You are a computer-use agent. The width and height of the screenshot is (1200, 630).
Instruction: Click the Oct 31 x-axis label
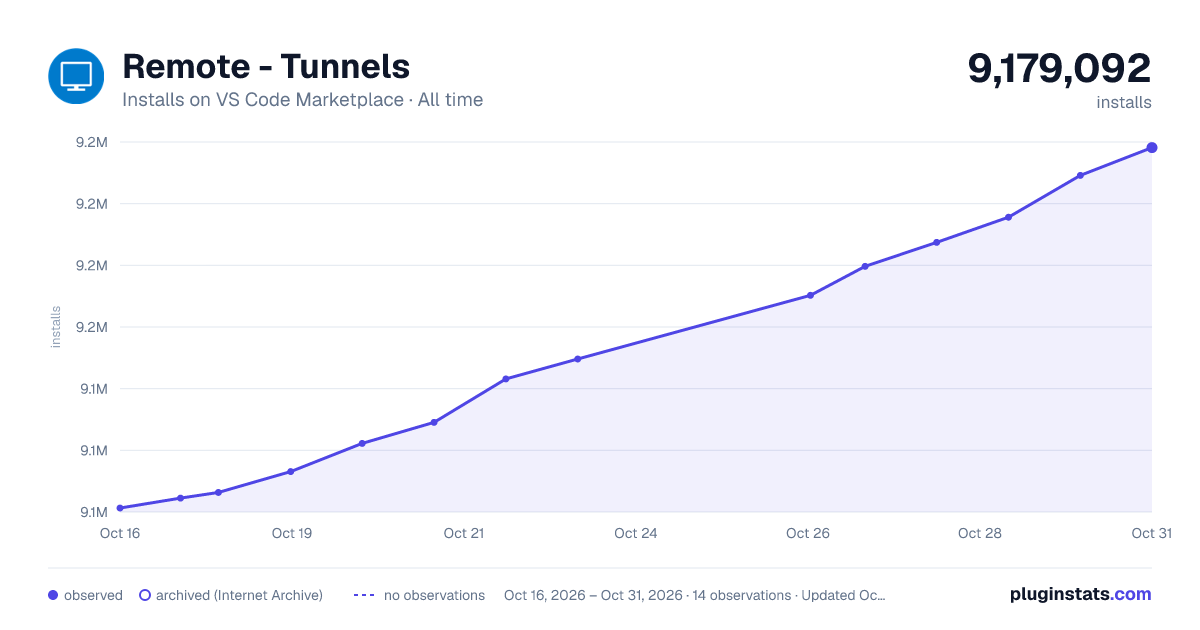pos(1152,533)
